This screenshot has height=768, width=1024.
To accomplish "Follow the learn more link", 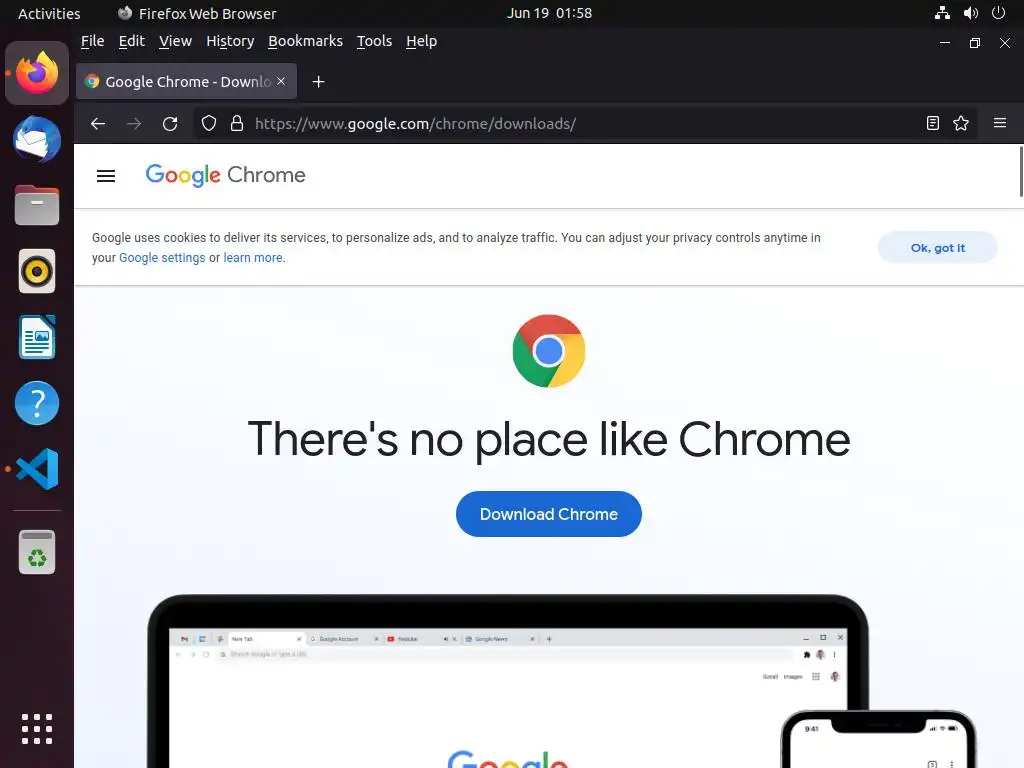I will point(253,257).
